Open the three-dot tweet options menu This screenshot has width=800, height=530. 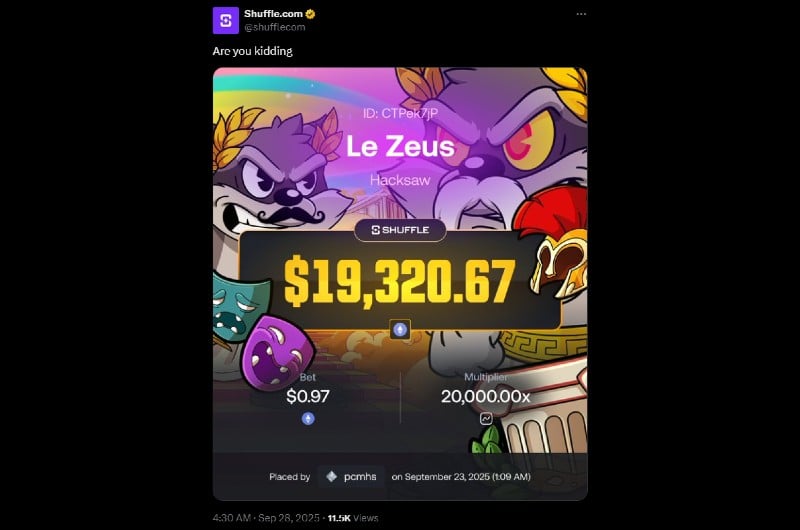[581, 14]
